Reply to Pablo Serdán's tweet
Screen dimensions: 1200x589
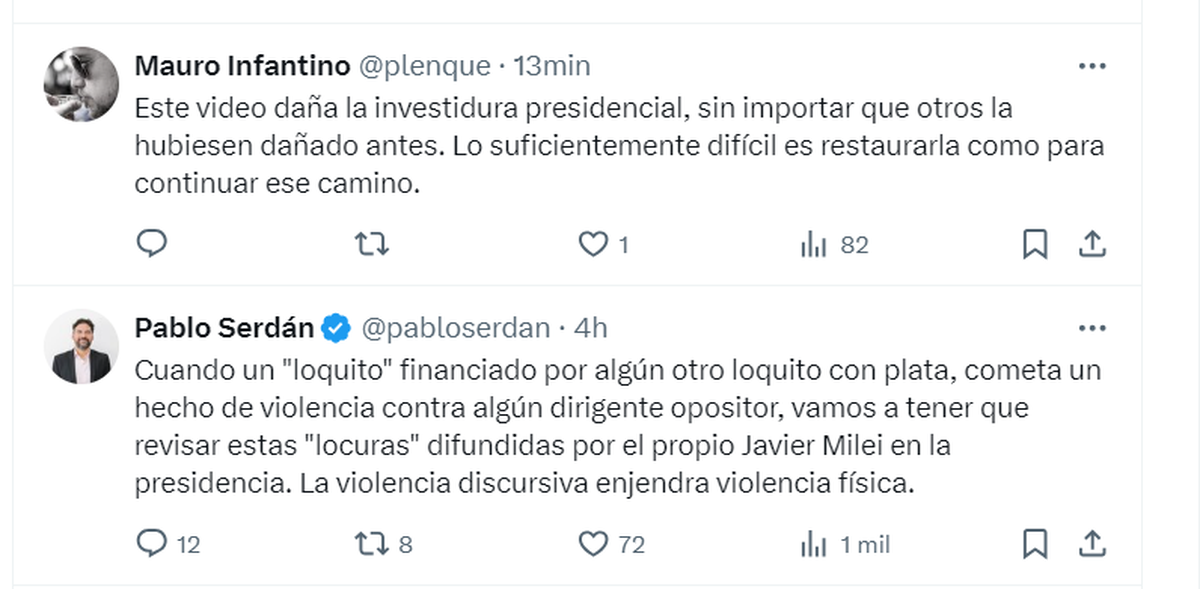click(x=152, y=544)
